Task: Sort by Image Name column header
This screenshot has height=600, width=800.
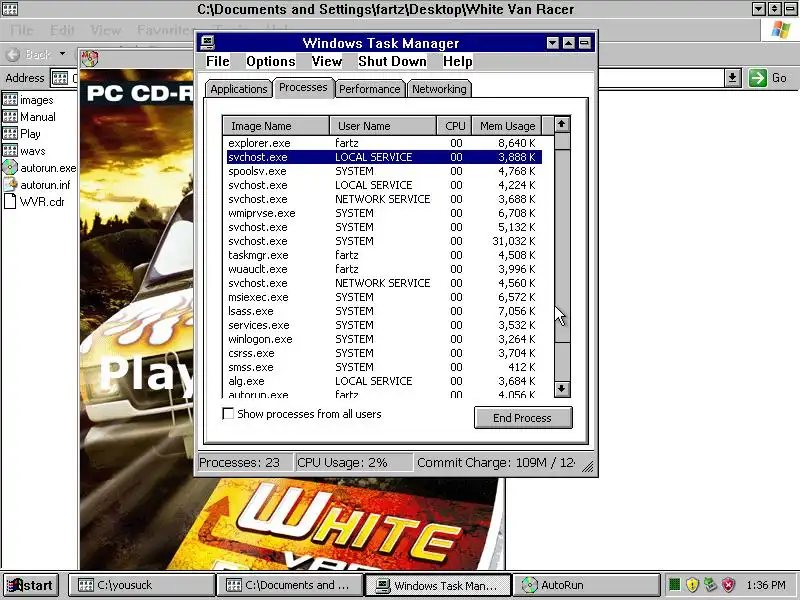Action: coord(276,126)
